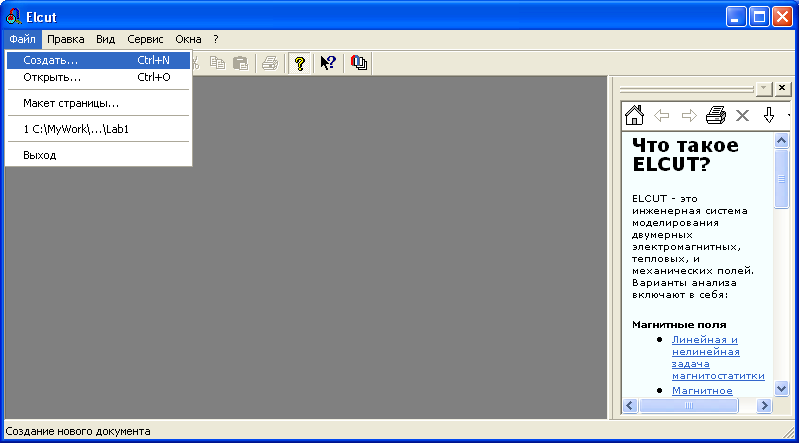Click help vertical scrollbar up arrow
Viewport: 799px width, 443px height.
coord(781,140)
